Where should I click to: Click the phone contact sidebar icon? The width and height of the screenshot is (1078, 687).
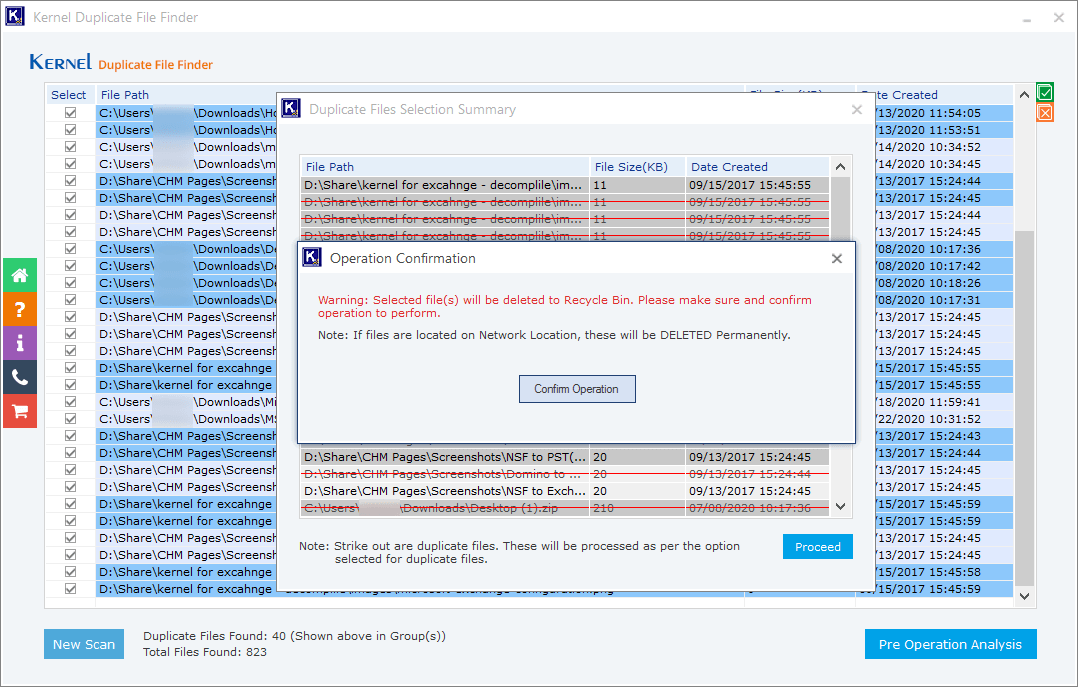[20, 377]
